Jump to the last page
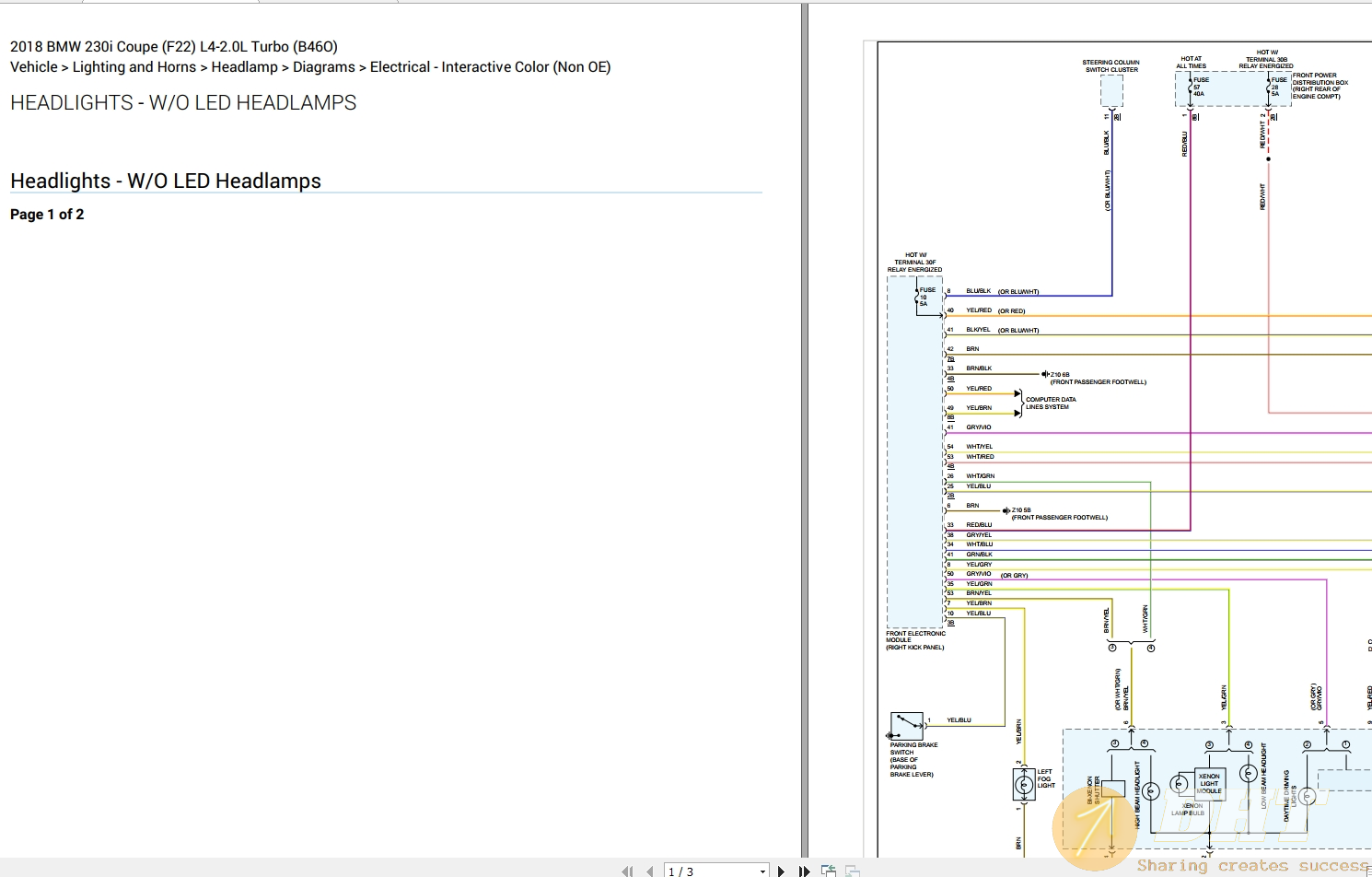Screen dimensions: 1372x877 [x=804, y=871]
